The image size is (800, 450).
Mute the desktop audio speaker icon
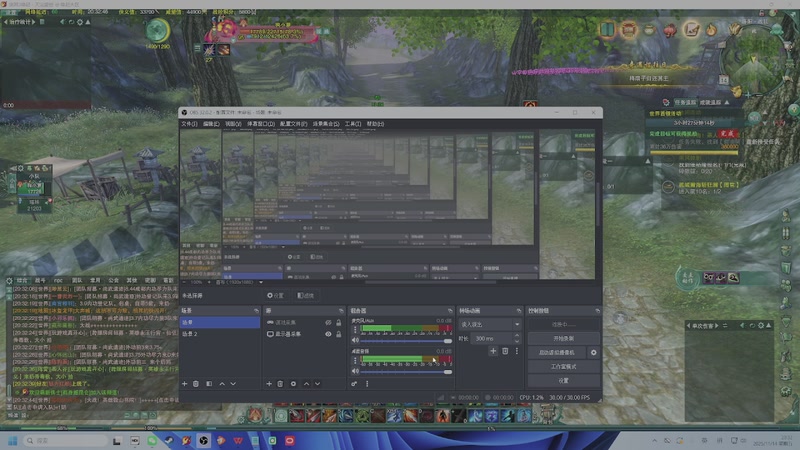click(x=355, y=371)
